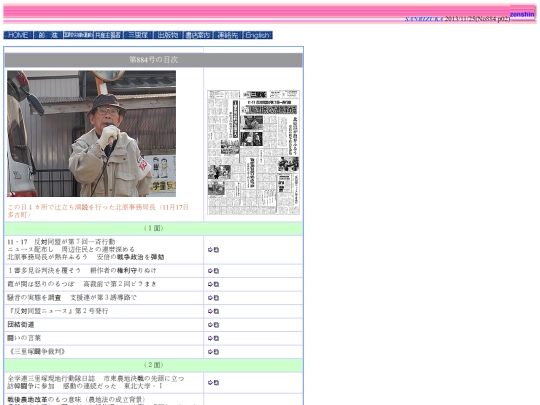Screen dimensions: 540x405
Task: Select article title 霞が関は怒りのるつぼ
Action: pos(82,284)
